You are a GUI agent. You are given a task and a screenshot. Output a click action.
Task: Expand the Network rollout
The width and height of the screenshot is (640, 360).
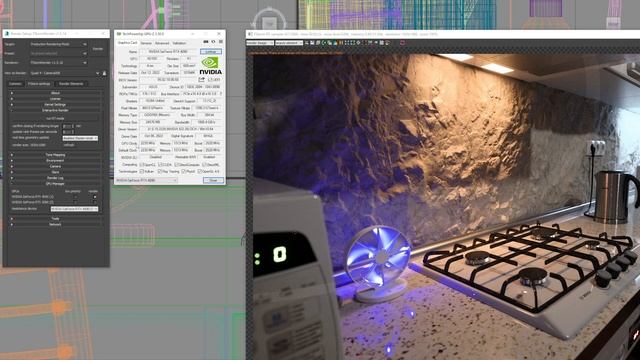click(56, 224)
